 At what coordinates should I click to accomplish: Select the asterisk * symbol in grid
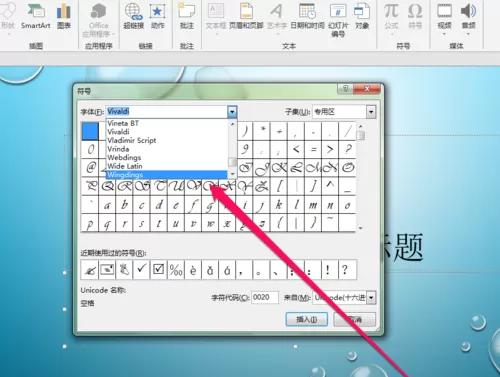click(x=262, y=131)
